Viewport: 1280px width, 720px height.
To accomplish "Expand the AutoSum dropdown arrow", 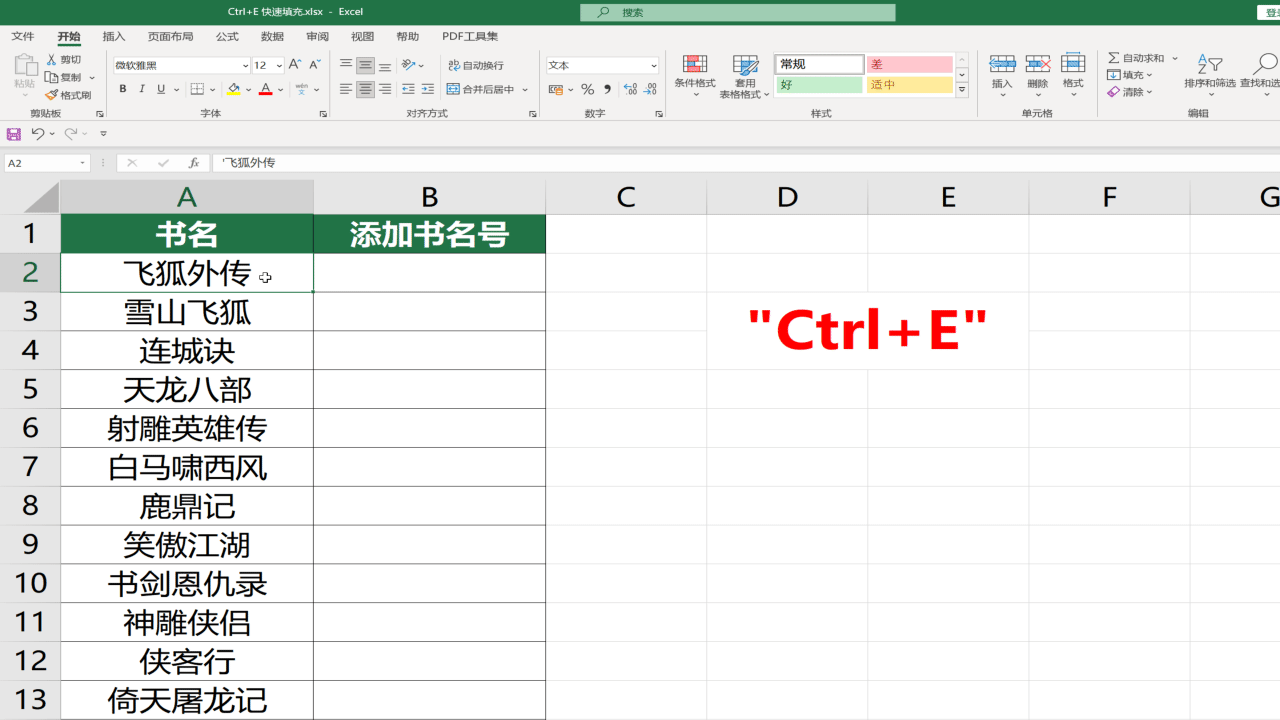I will coord(1175,58).
